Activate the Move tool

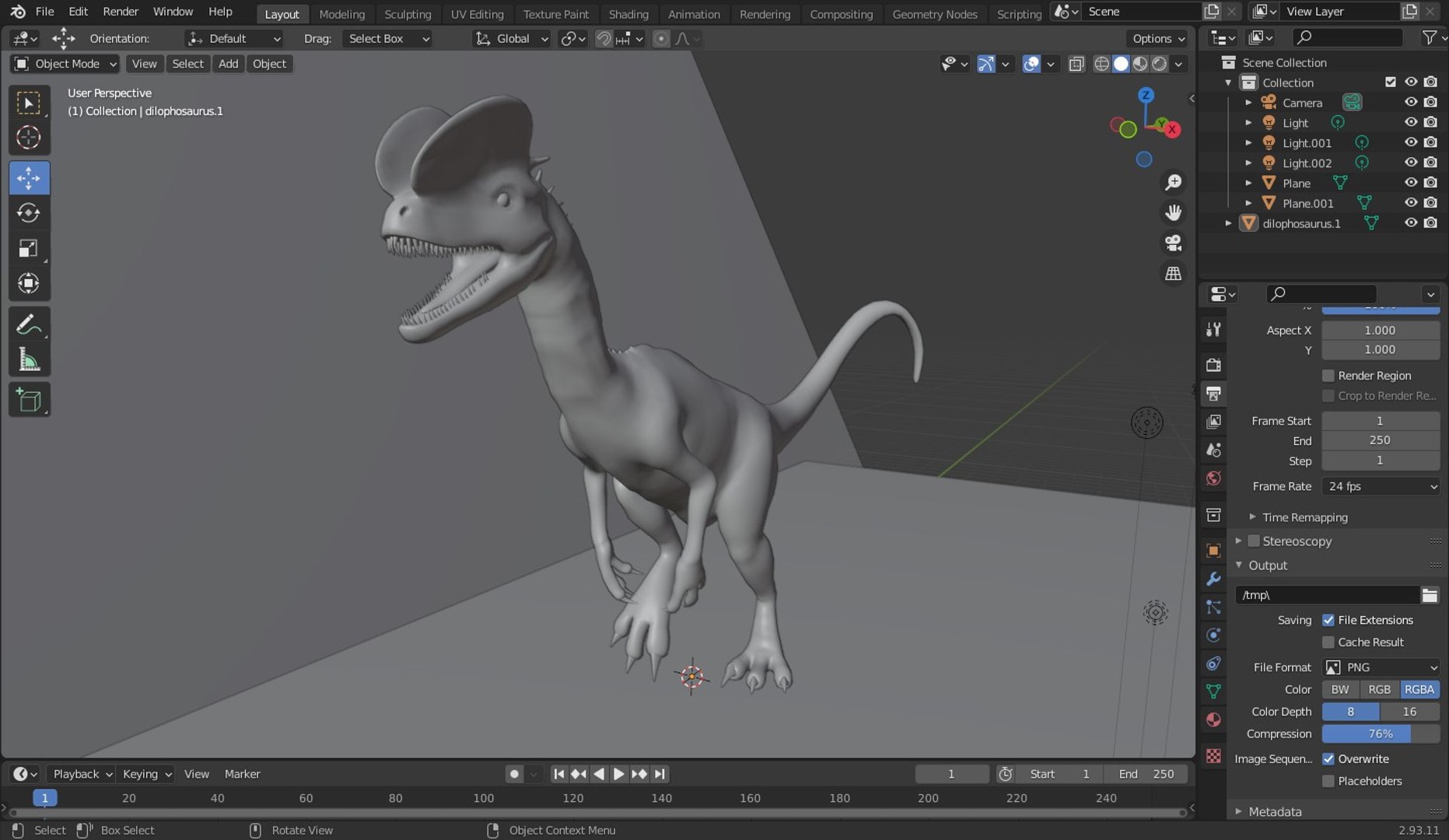(29, 178)
